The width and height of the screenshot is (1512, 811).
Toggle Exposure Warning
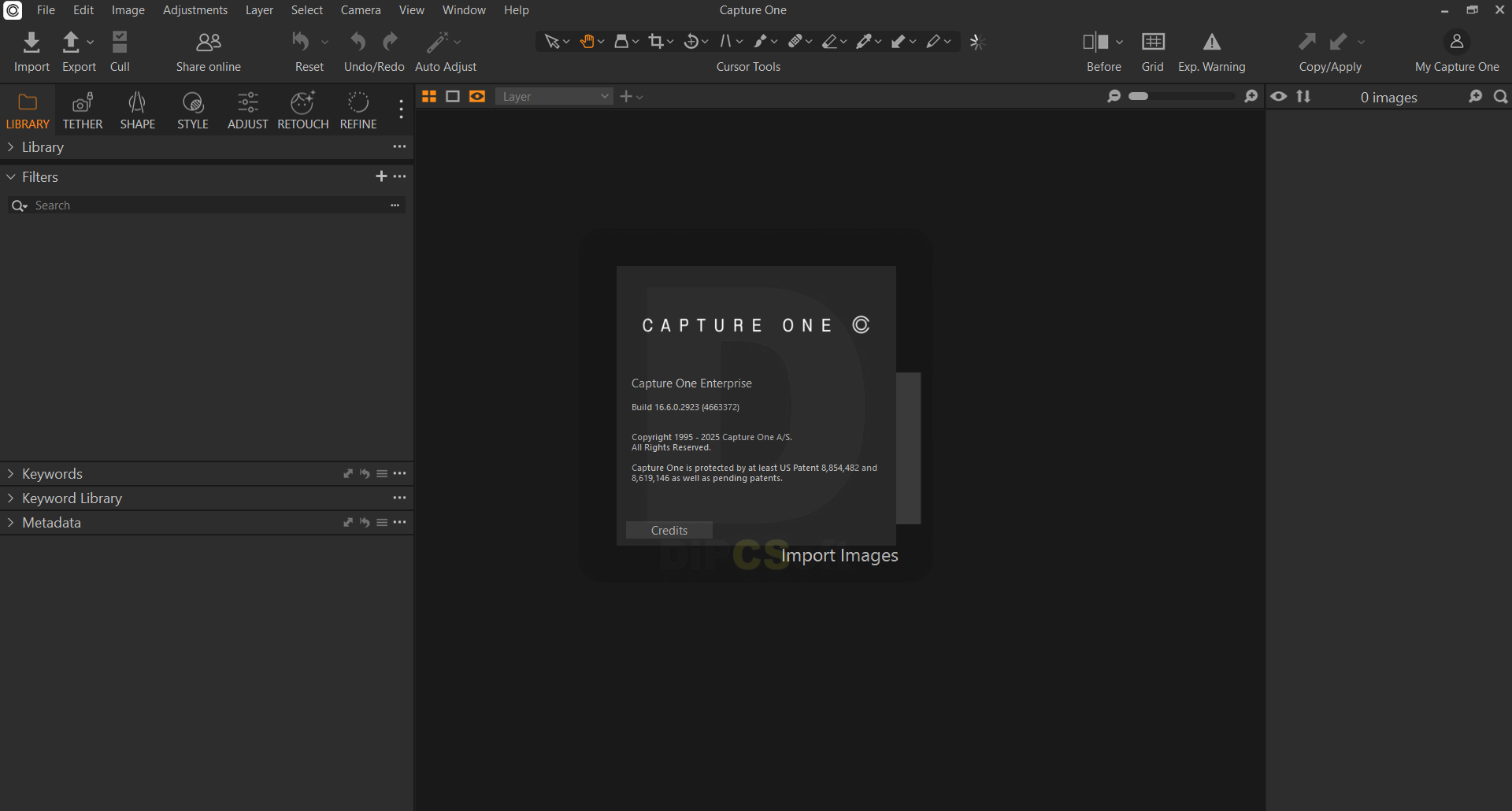[1212, 42]
